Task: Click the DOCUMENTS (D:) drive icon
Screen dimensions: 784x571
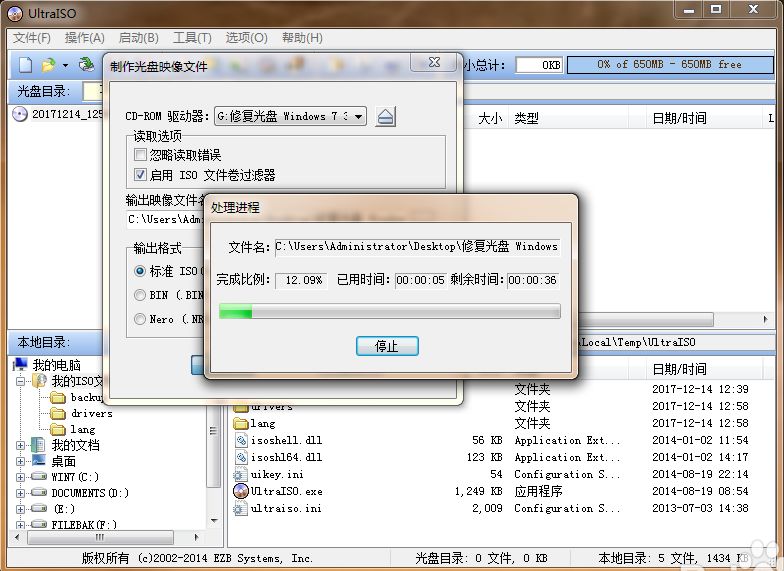Action: point(39,492)
